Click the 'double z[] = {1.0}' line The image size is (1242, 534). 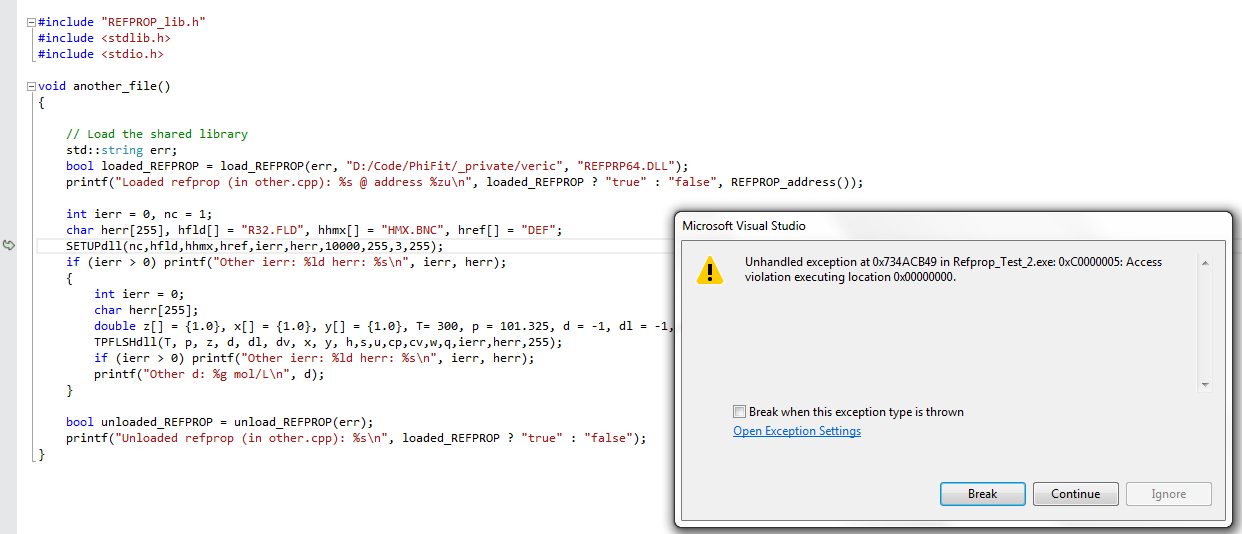[384, 326]
